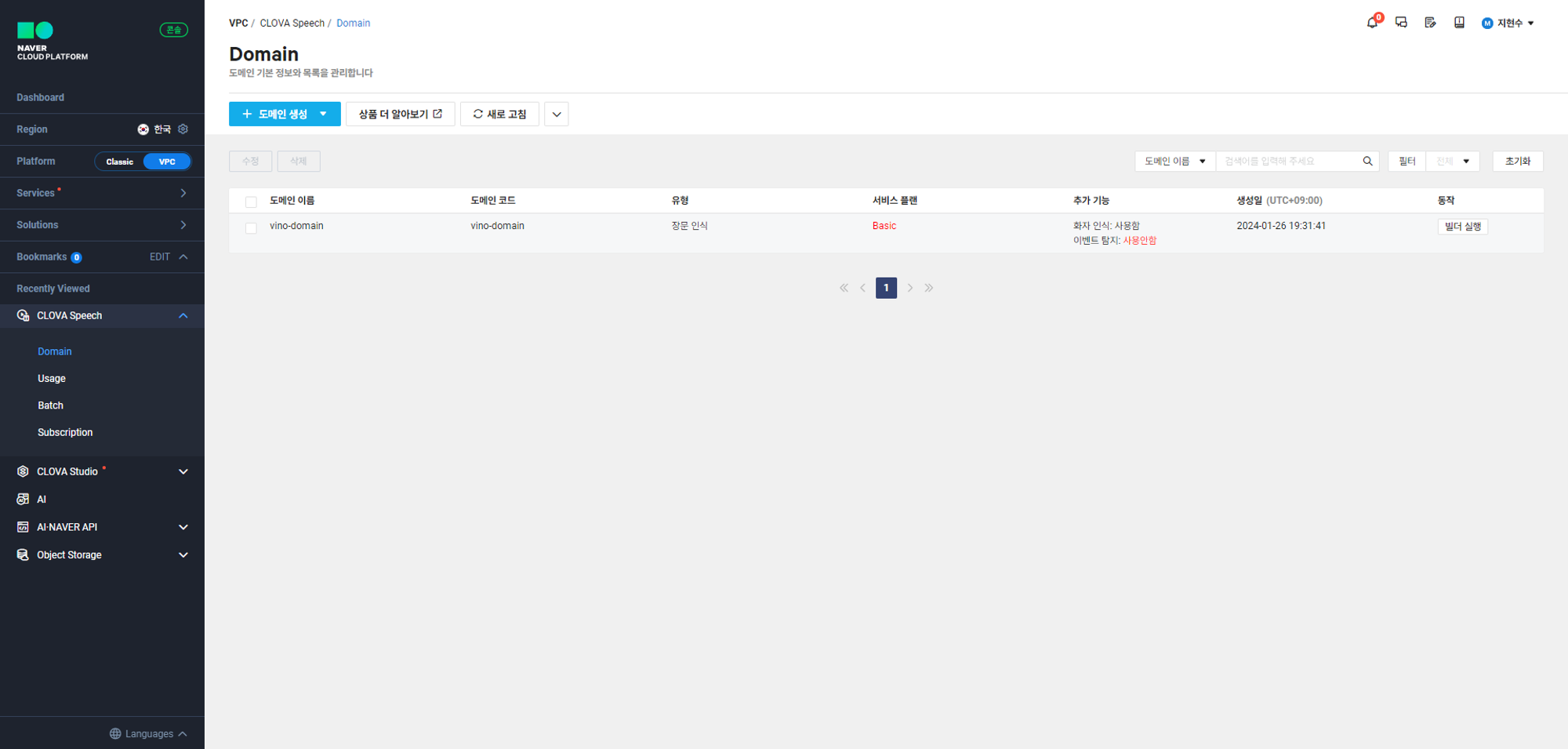
Task: Click 상품 더 알아보기 button
Action: [x=401, y=114]
